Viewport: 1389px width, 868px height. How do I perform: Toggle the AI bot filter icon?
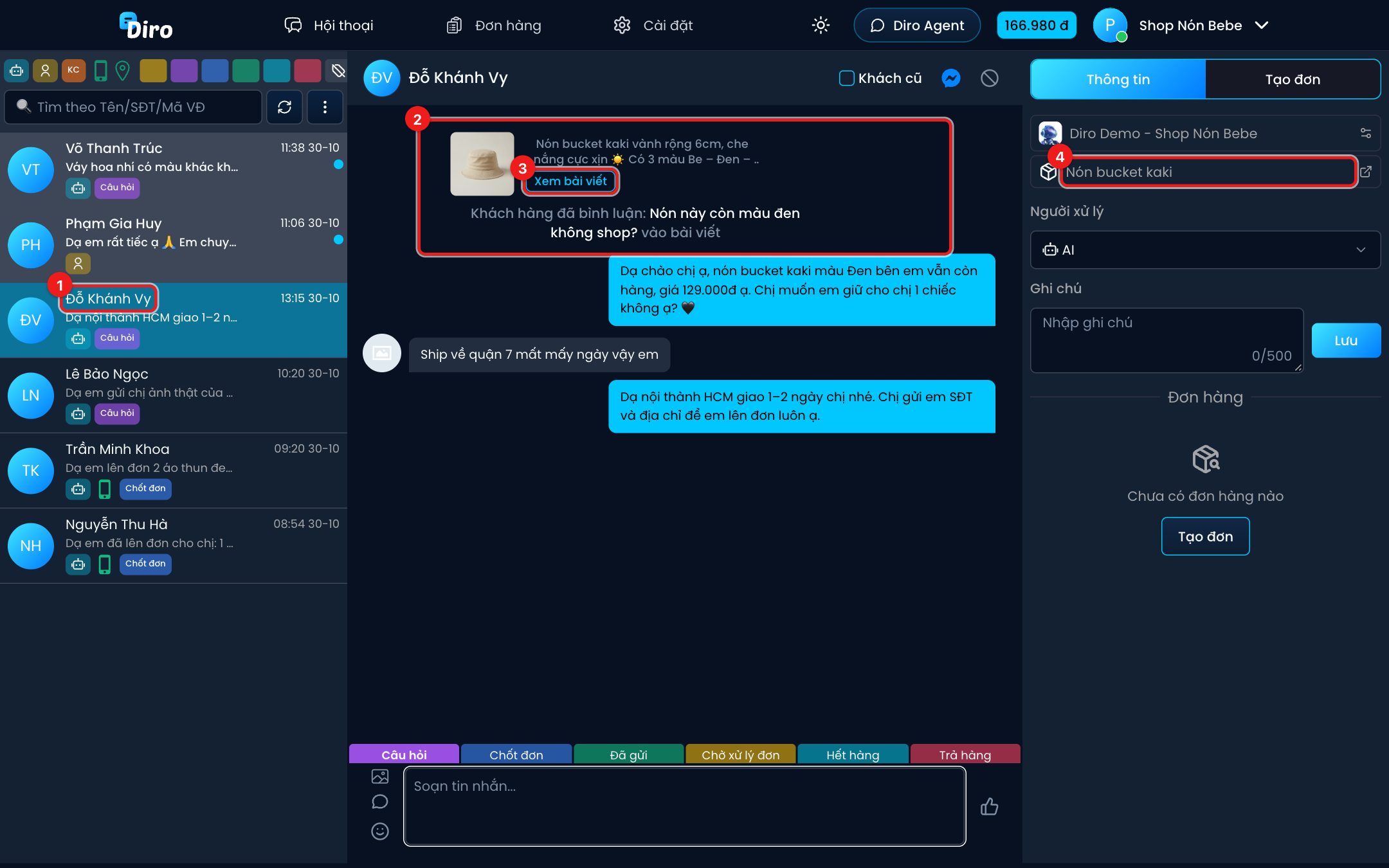(17, 71)
